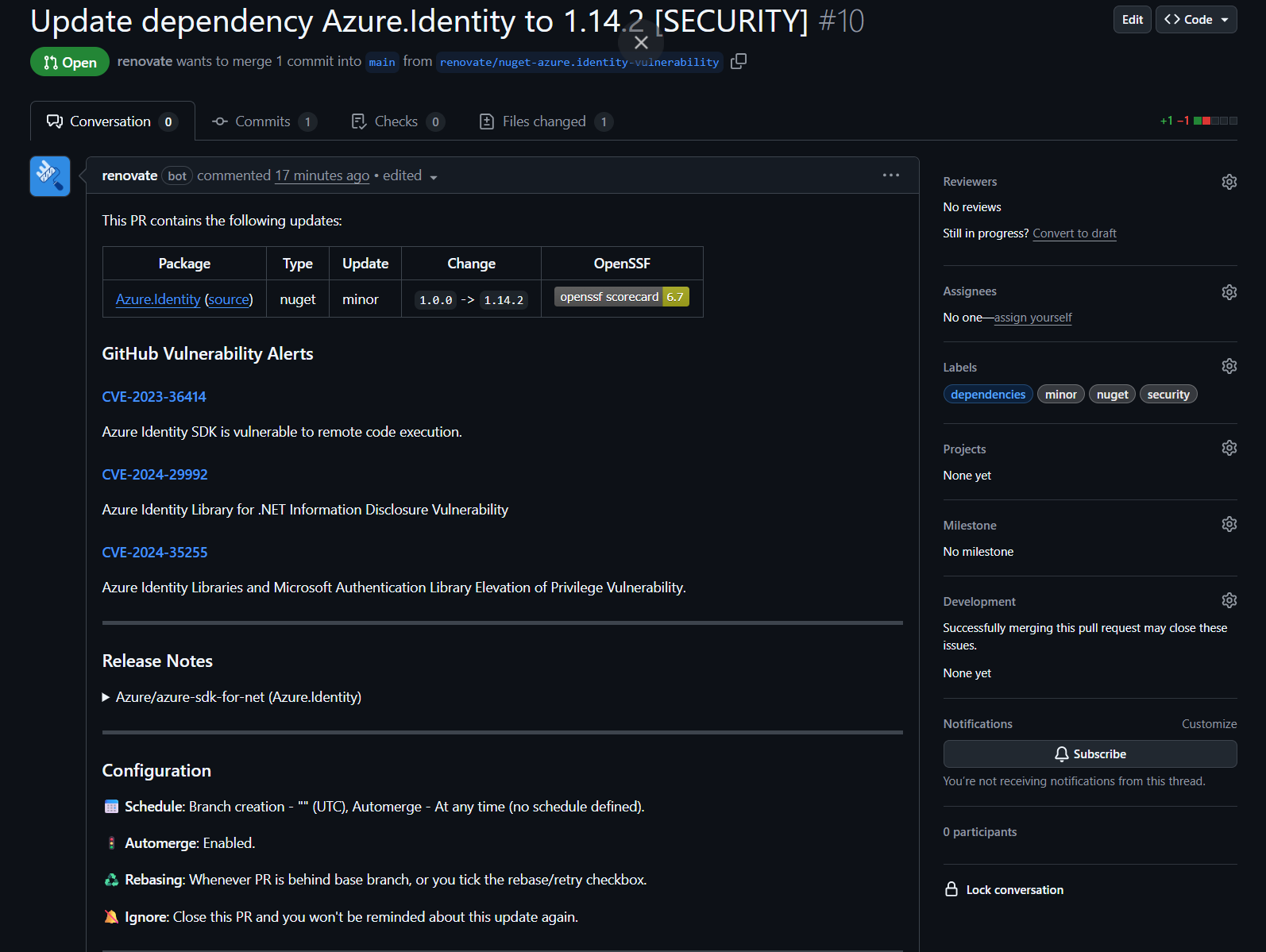Image resolution: width=1266 pixels, height=952 pixels.
Task: Open the edited history dropdown
Action: [x=410, y=175]
